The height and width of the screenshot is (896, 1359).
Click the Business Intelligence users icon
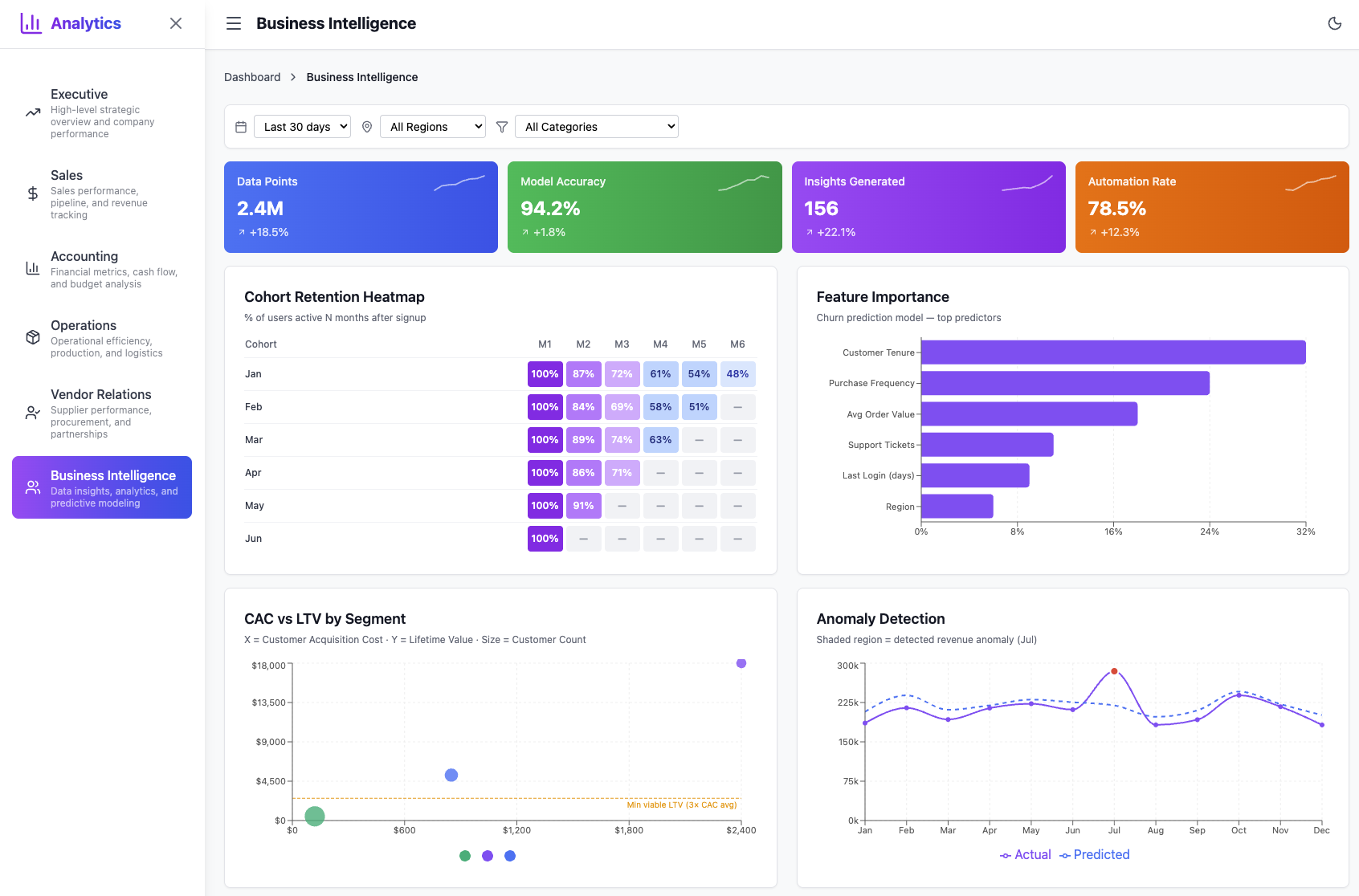pyautogui.click(x=33, y=487)
